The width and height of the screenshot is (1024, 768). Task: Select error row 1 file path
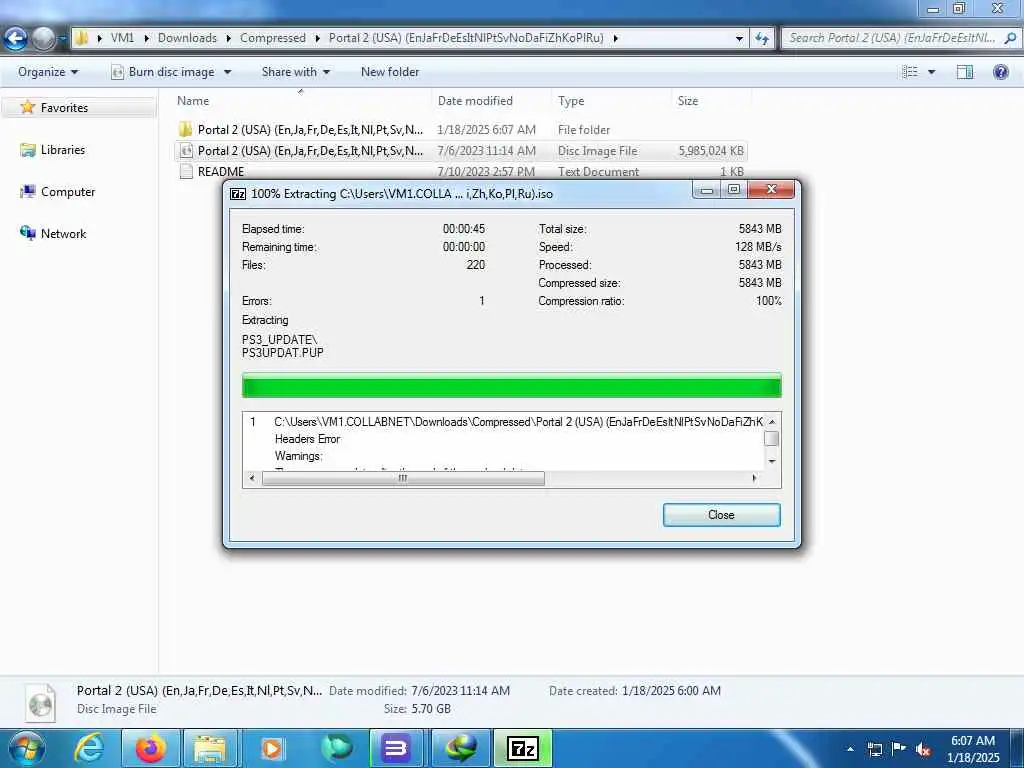(518, 422)
